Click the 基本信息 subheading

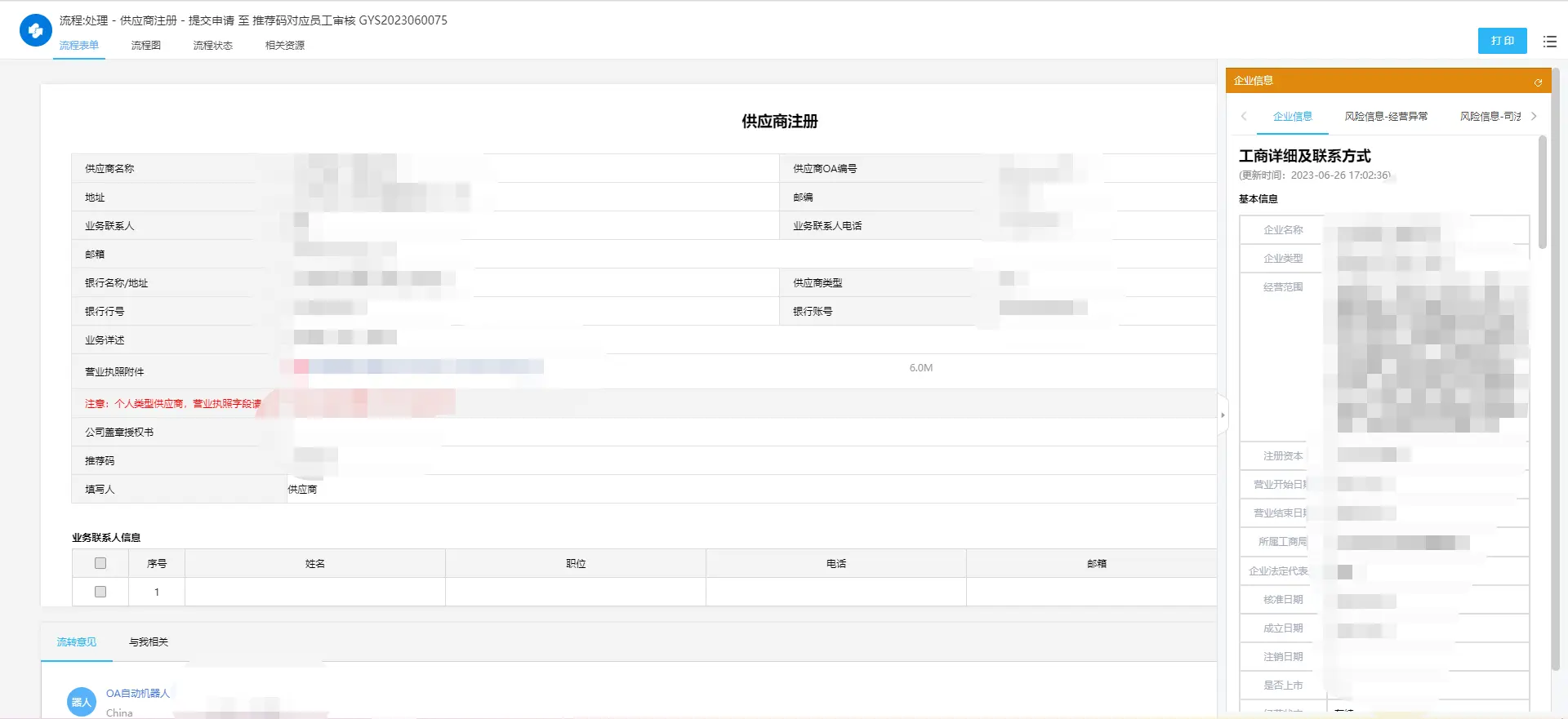coord(1258,199)
